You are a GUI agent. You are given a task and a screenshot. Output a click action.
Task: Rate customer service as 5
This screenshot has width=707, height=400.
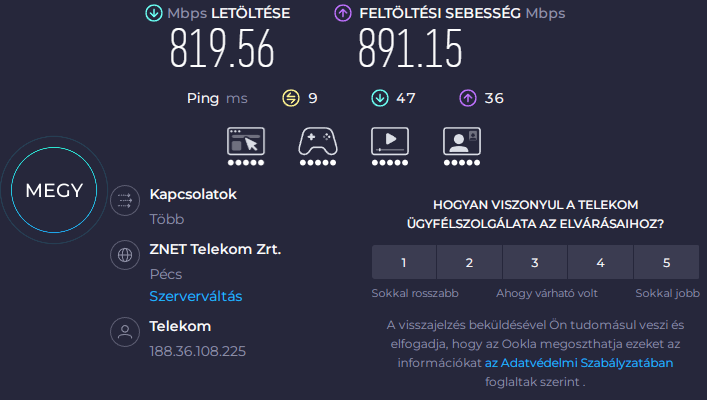click(666, 262)
